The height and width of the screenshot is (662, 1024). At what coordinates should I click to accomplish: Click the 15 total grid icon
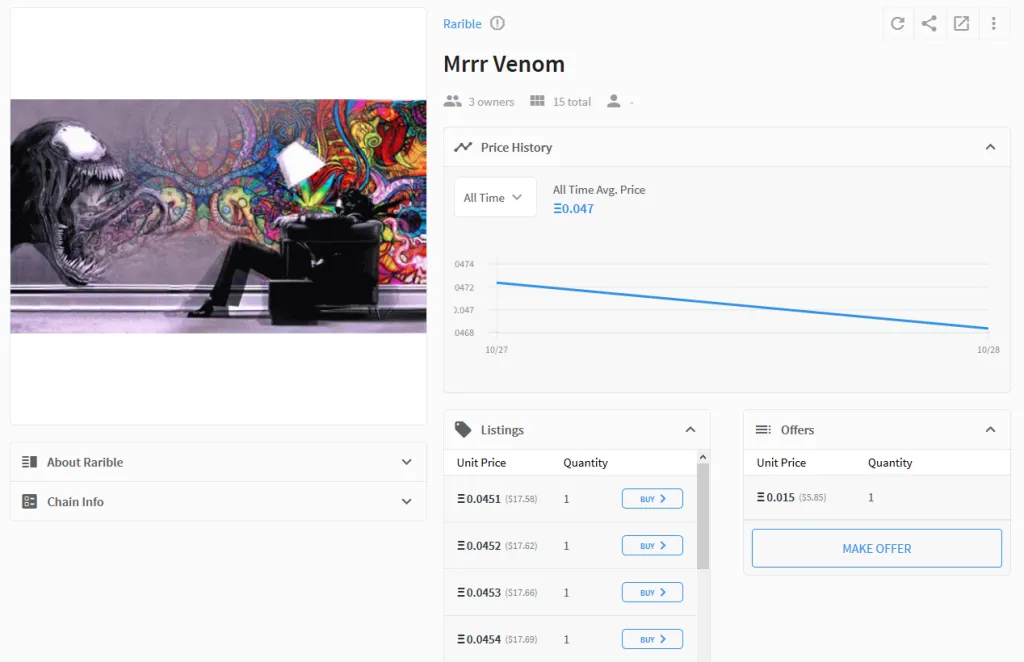tap(537, 101)
